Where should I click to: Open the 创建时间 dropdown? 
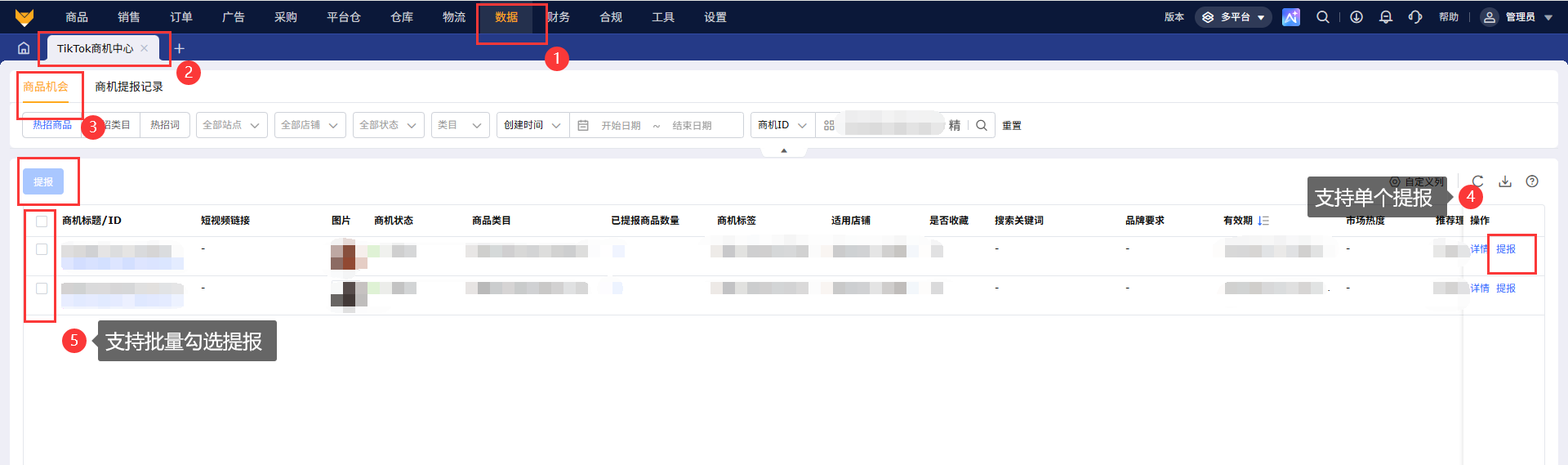coord(532,125)
